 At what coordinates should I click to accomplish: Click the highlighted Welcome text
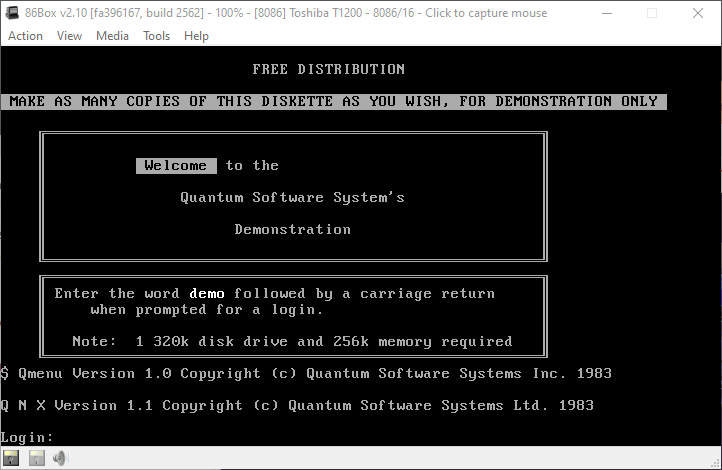[176, 166]
